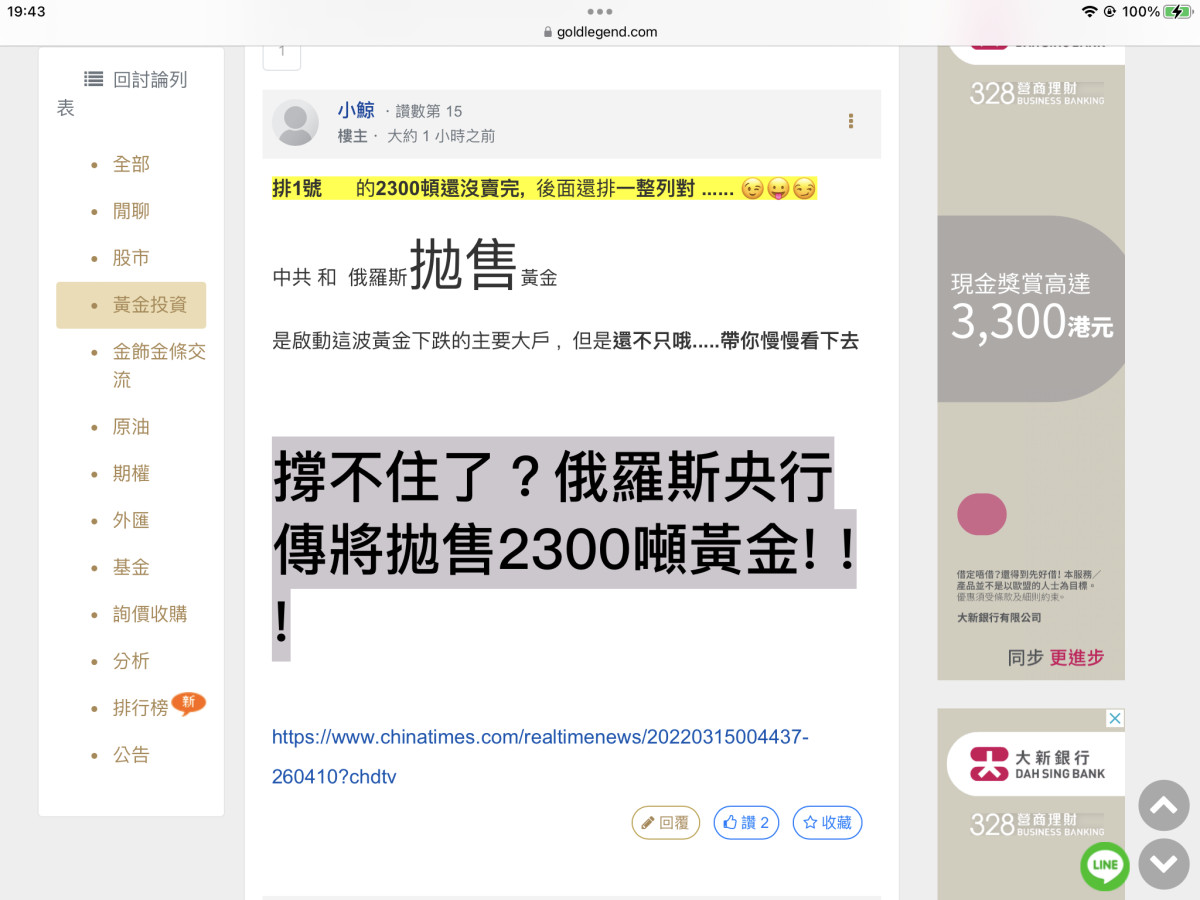Image resolution: width=1200 pixels, height=900 pixels.
Task: Tap the padlock icon in address bar
Action: [x=548, y=32]
